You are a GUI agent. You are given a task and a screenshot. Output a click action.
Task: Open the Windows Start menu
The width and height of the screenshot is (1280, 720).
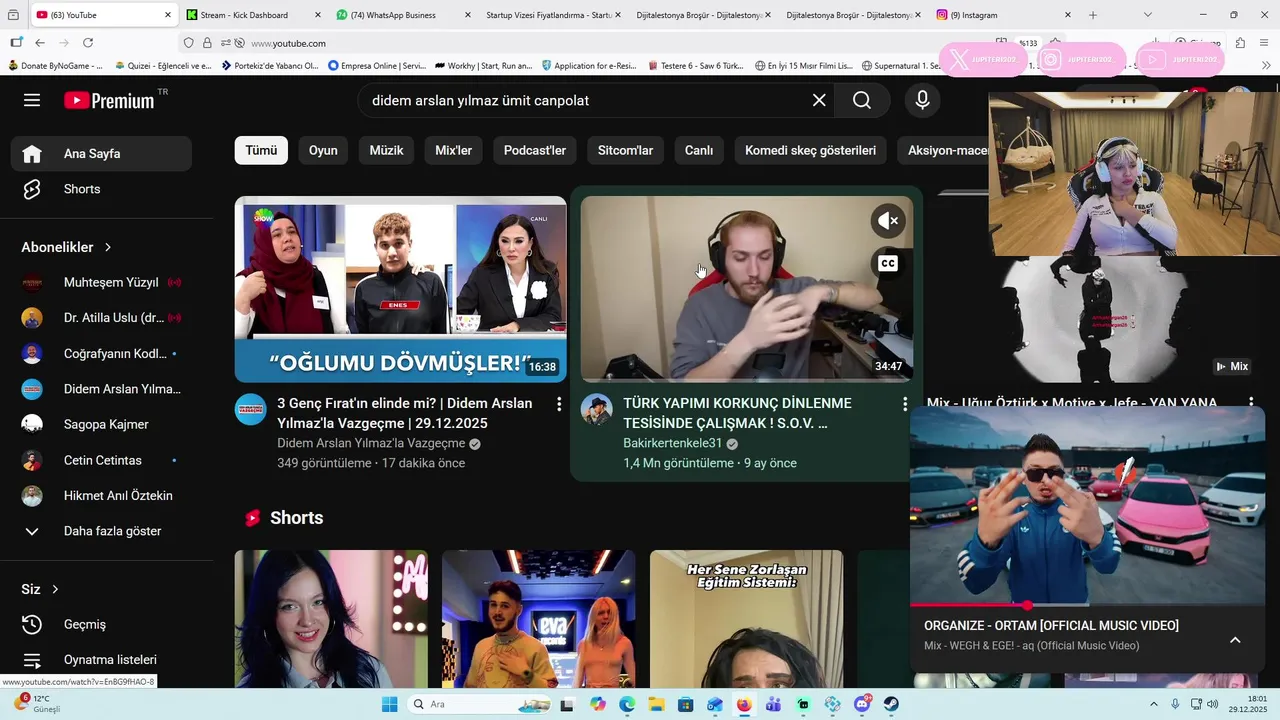[x=390, y=704]
